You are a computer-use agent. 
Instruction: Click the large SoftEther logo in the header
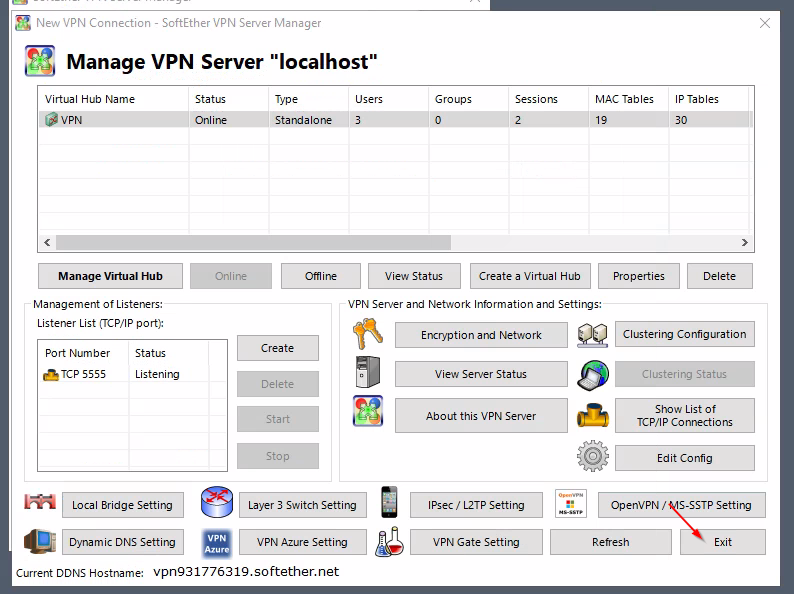40,61
